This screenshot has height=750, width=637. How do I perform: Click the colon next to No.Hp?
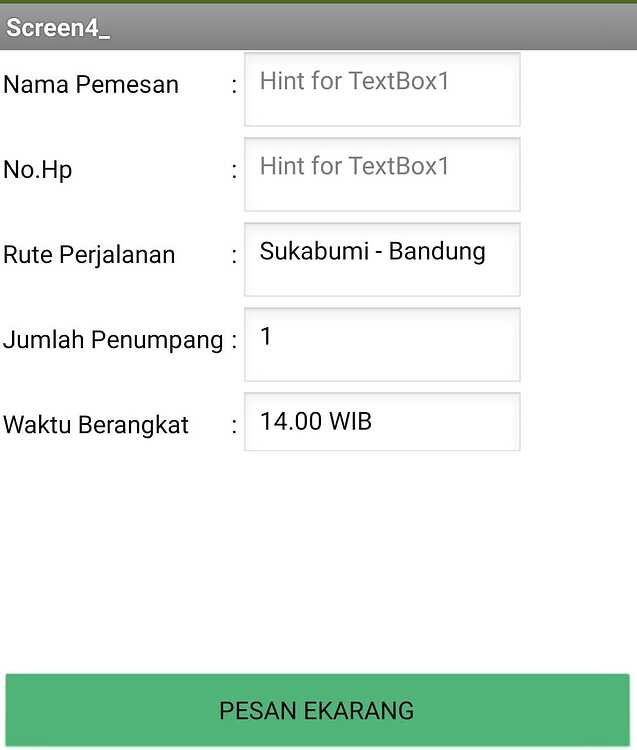(234, 170)
